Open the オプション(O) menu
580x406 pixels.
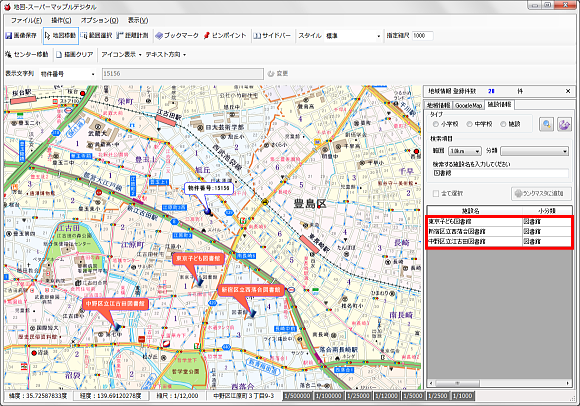(100, 20)
